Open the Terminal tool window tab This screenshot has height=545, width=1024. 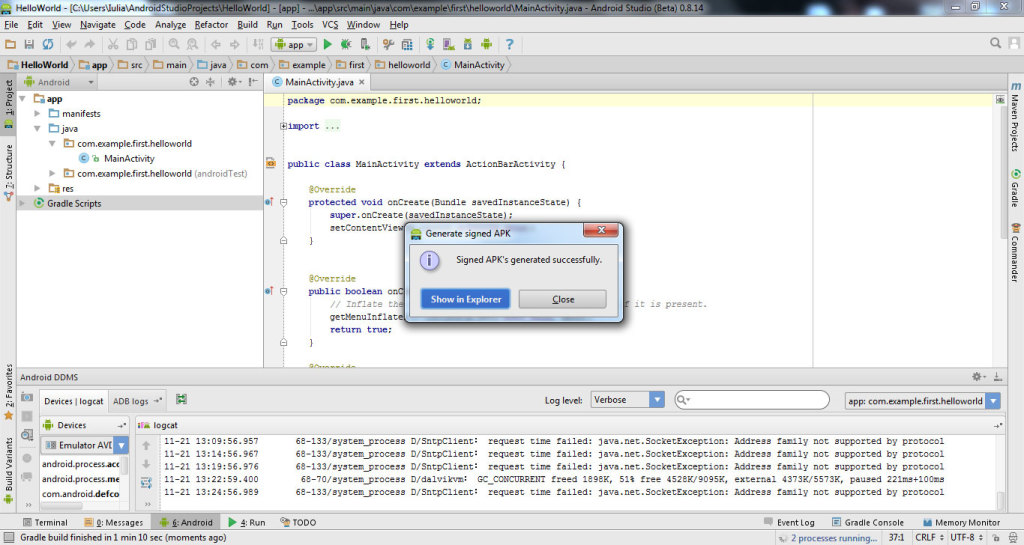[x=45, y=522]
